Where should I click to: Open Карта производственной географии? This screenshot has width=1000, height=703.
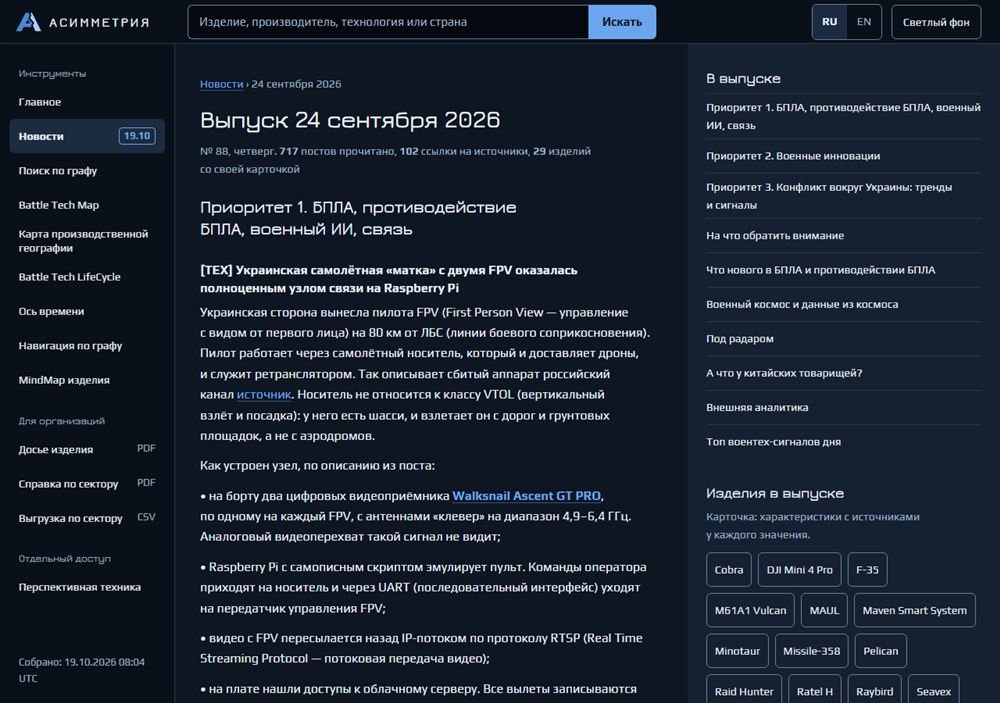[x=87, y=241]
